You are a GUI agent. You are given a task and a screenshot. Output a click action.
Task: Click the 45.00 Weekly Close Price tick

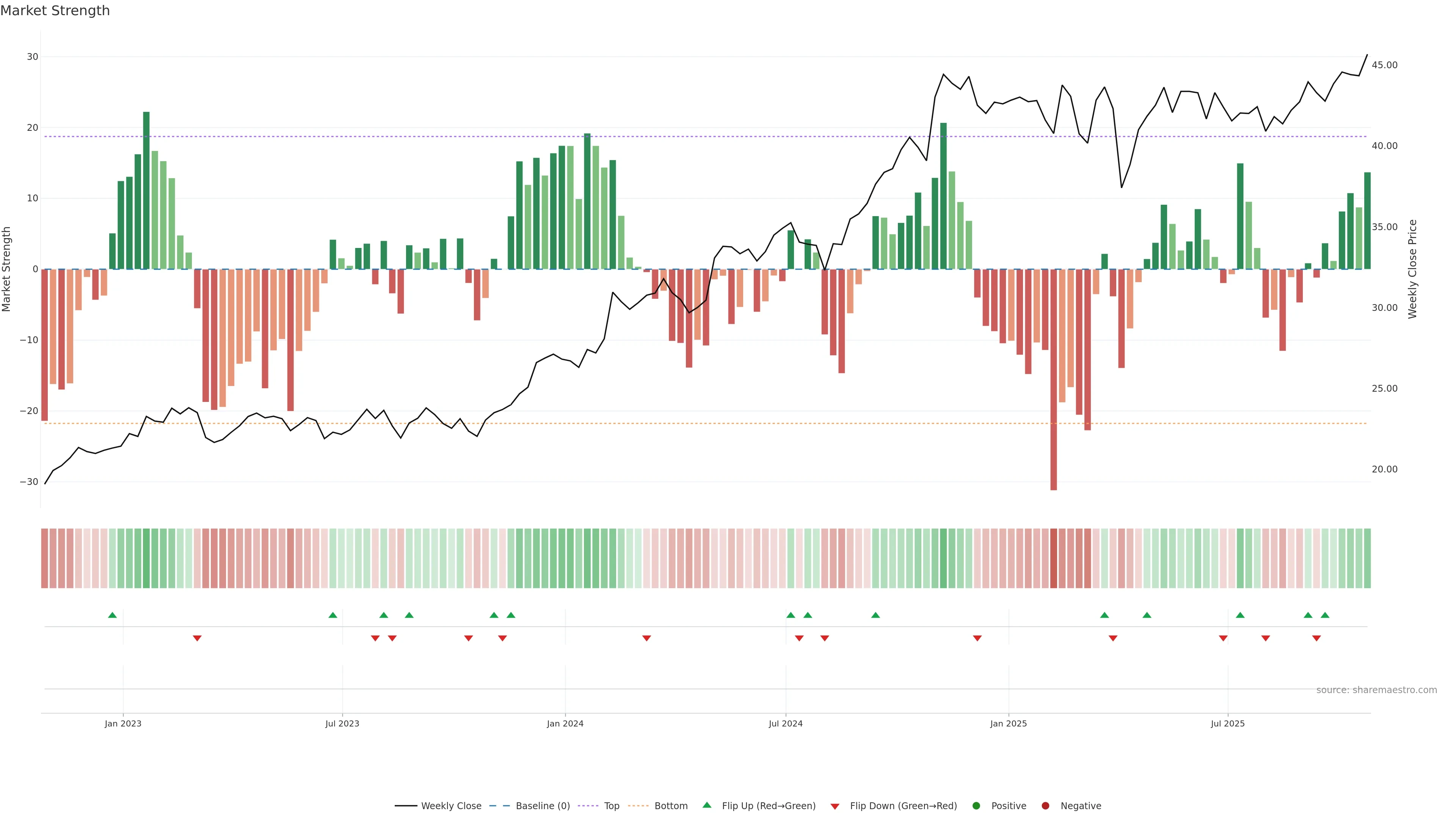(1384, 65)
